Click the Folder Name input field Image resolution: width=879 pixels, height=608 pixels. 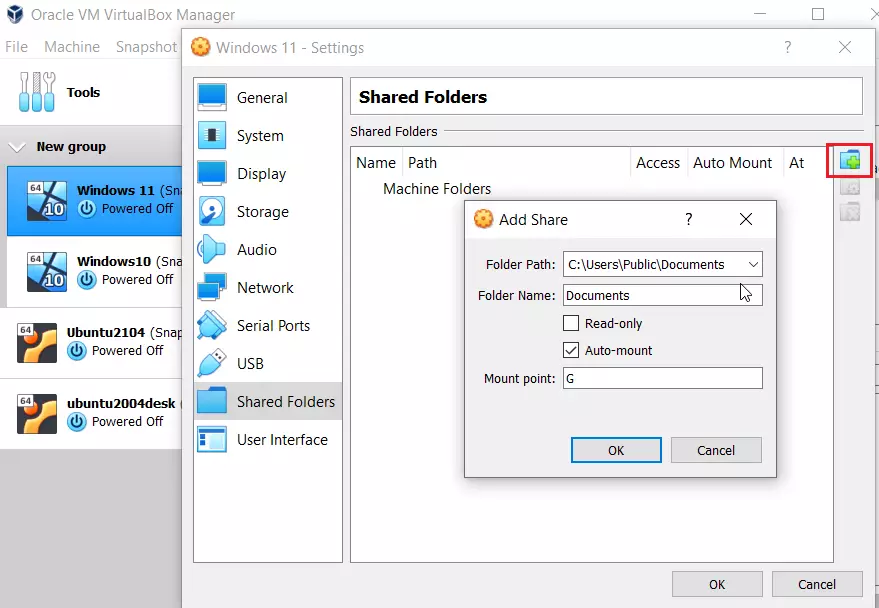coord(663,295)
